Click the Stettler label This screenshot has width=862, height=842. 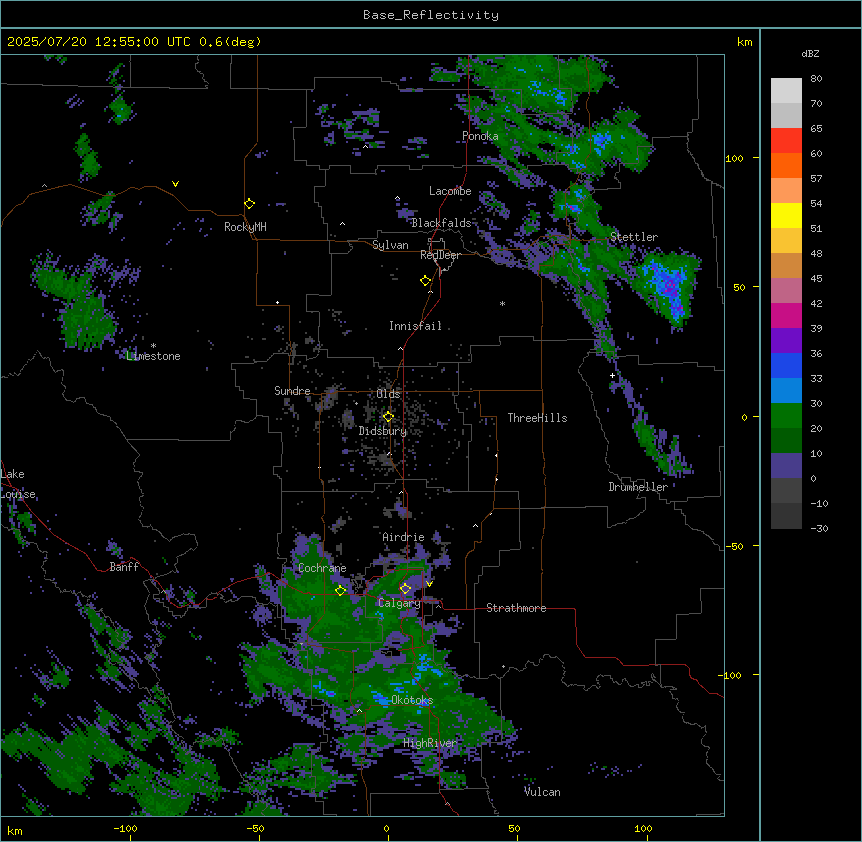(x=634, y=237)
